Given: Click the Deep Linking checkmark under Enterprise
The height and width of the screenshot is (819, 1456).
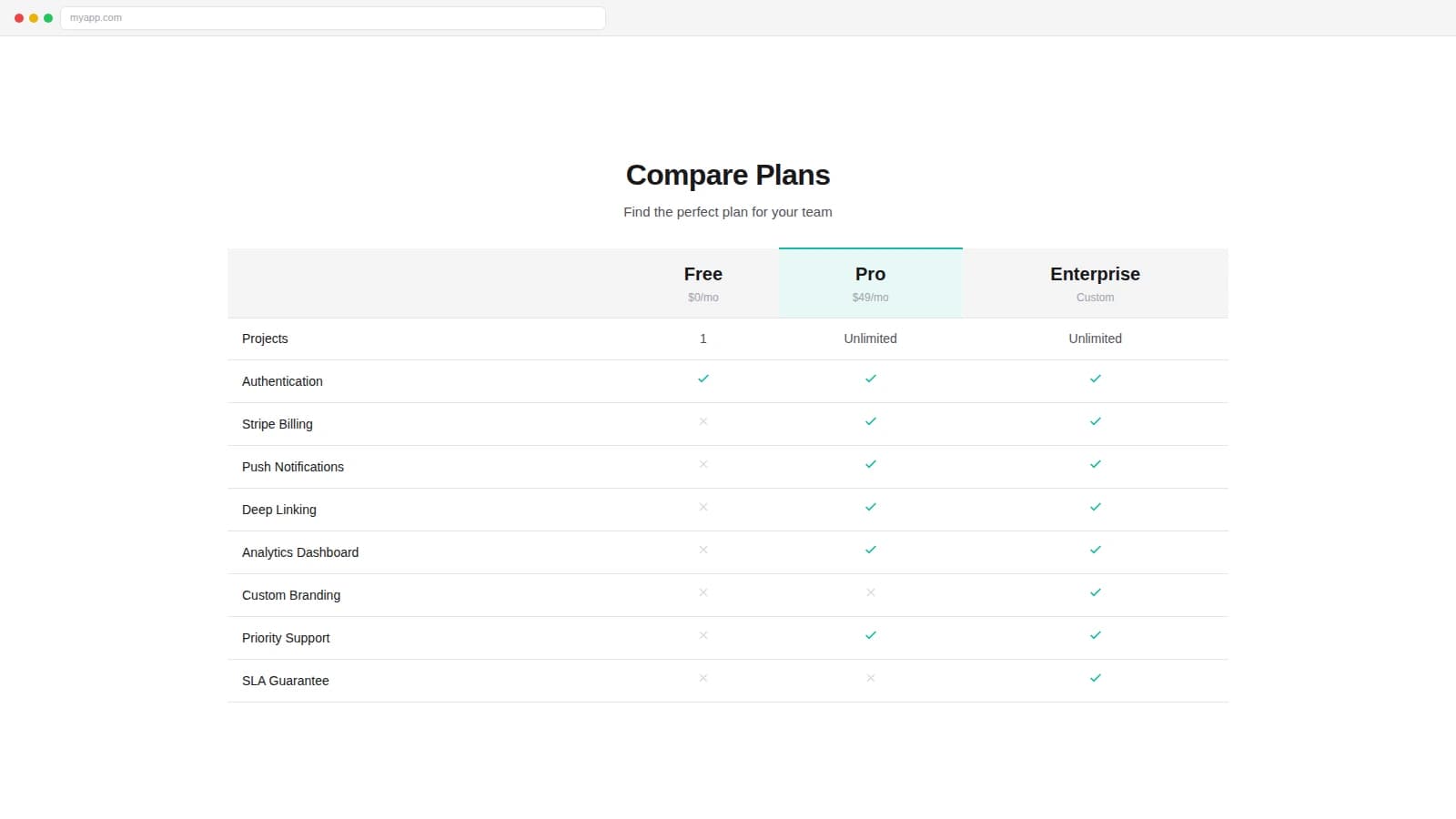Looking at the screenshot, I should tap(1096, 507).
